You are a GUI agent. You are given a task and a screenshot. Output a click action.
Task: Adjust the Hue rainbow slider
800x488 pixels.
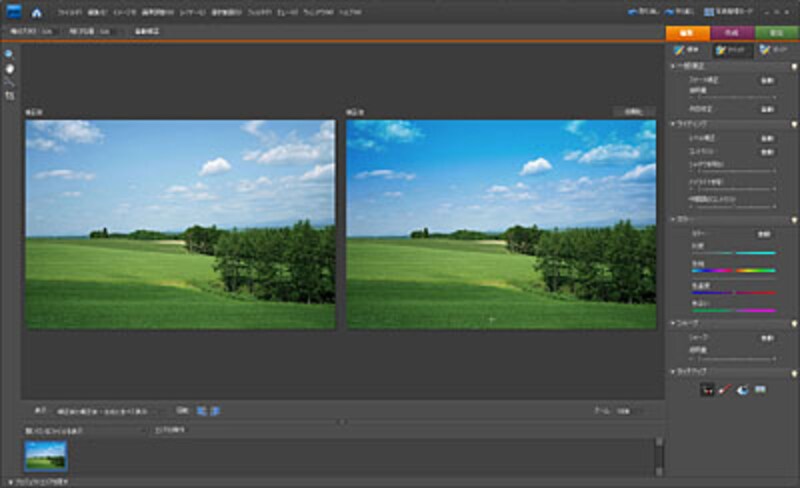click(x=733, y=269)
